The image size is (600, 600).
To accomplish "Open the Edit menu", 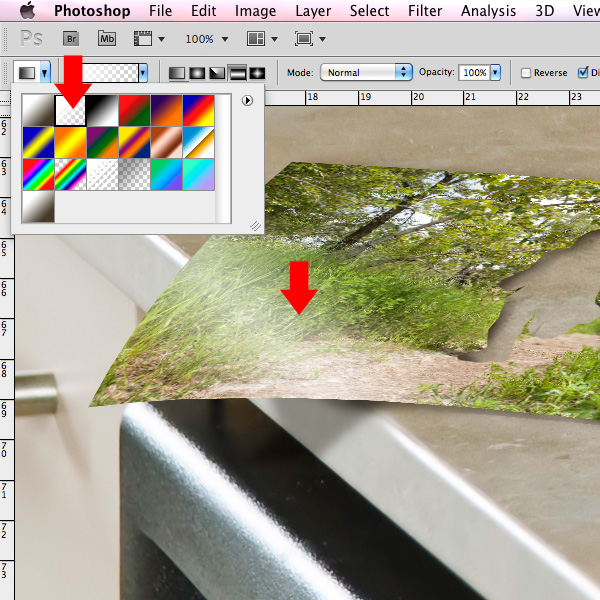I will pyautogui.click(x=204, y=11).
